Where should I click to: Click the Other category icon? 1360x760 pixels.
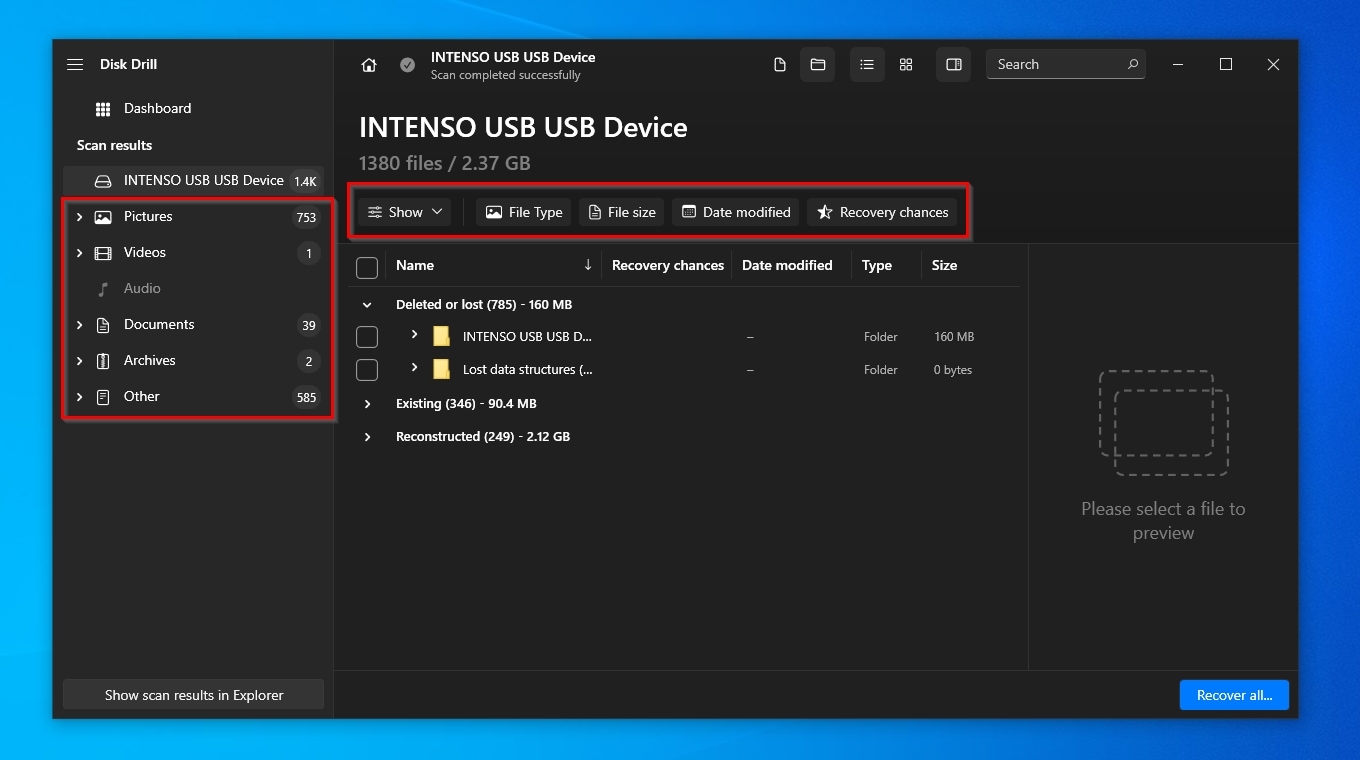(103, 397)
